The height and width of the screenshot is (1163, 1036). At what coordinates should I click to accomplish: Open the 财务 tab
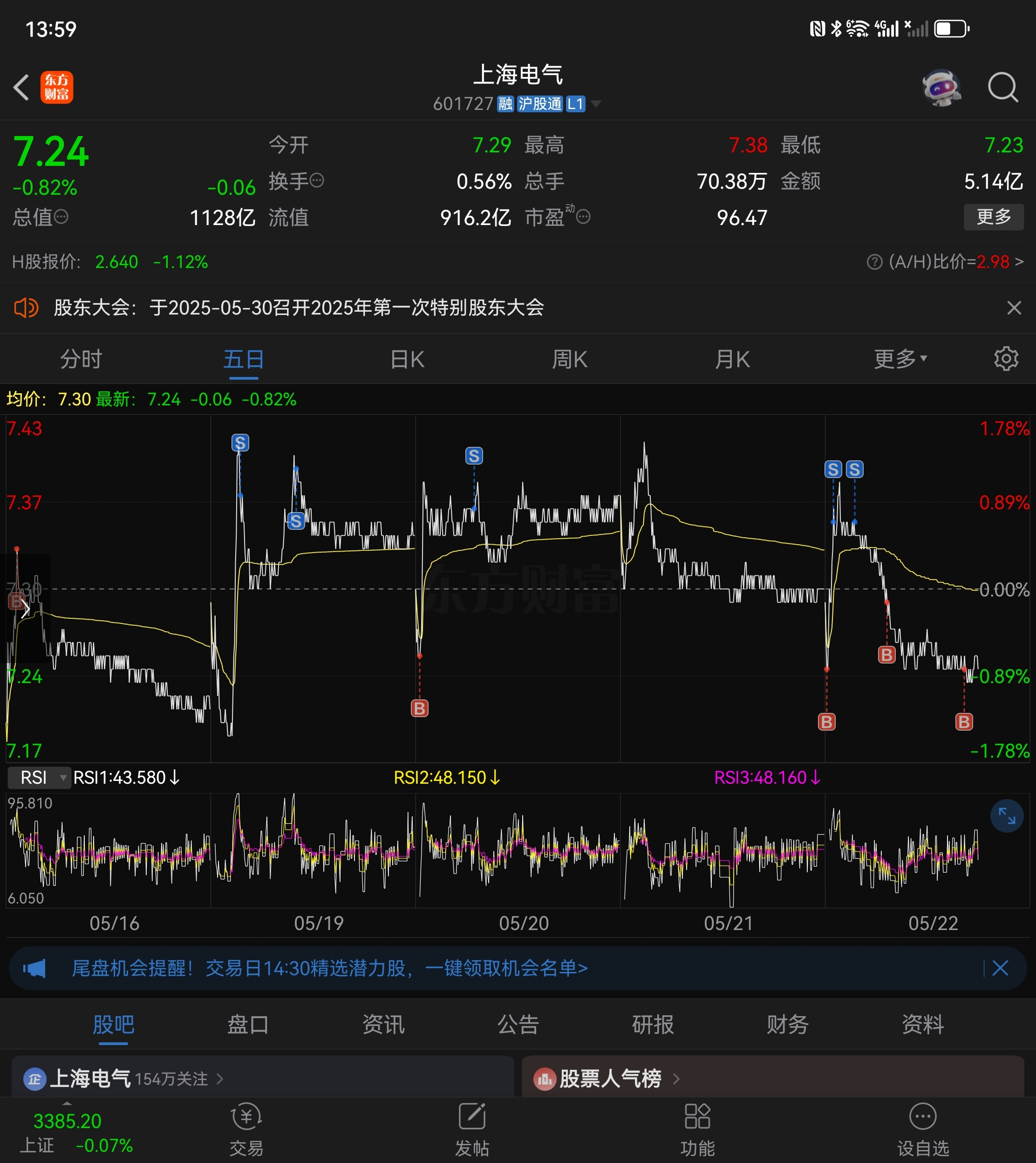point(788,1025)
